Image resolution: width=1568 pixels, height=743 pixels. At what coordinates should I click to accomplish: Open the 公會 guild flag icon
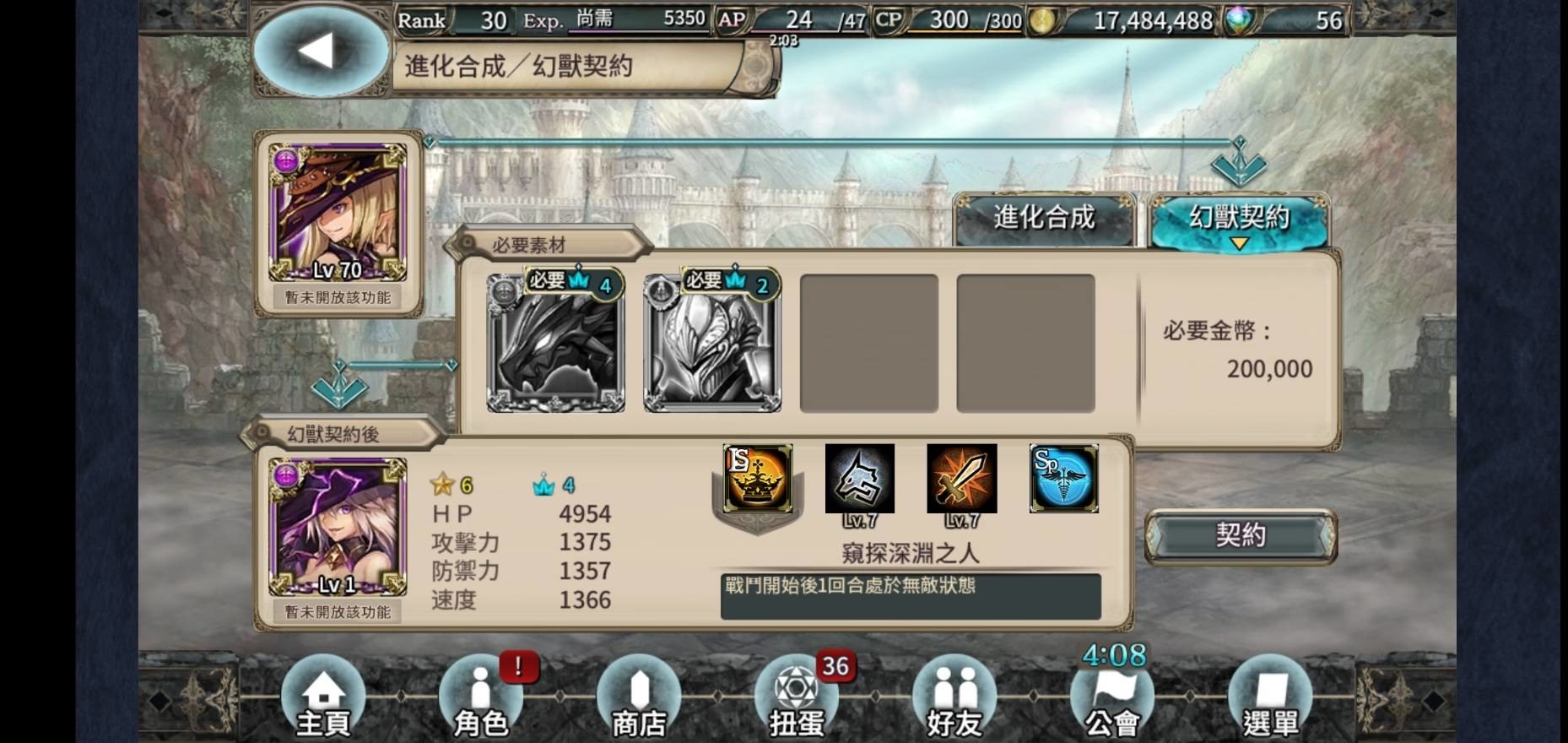click(1112, 697)
